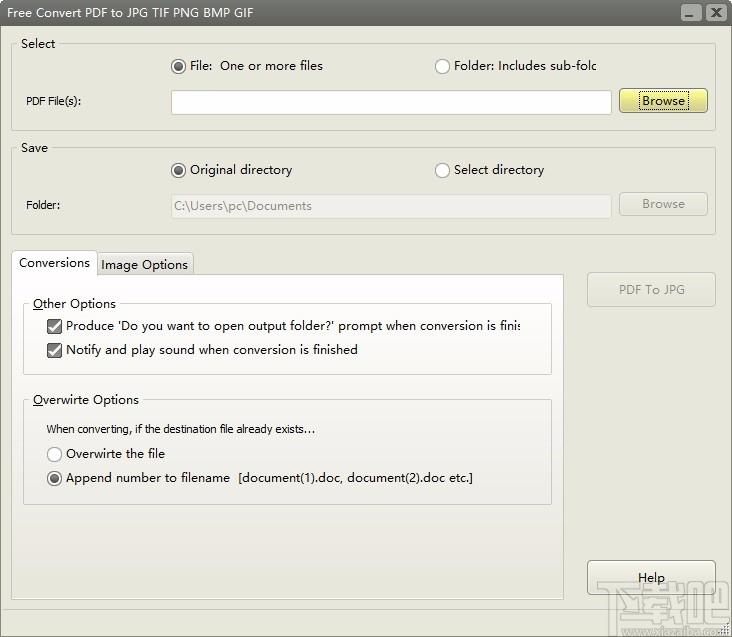
Task: Close the Free Convert PDF window
Action: point(716,13)
